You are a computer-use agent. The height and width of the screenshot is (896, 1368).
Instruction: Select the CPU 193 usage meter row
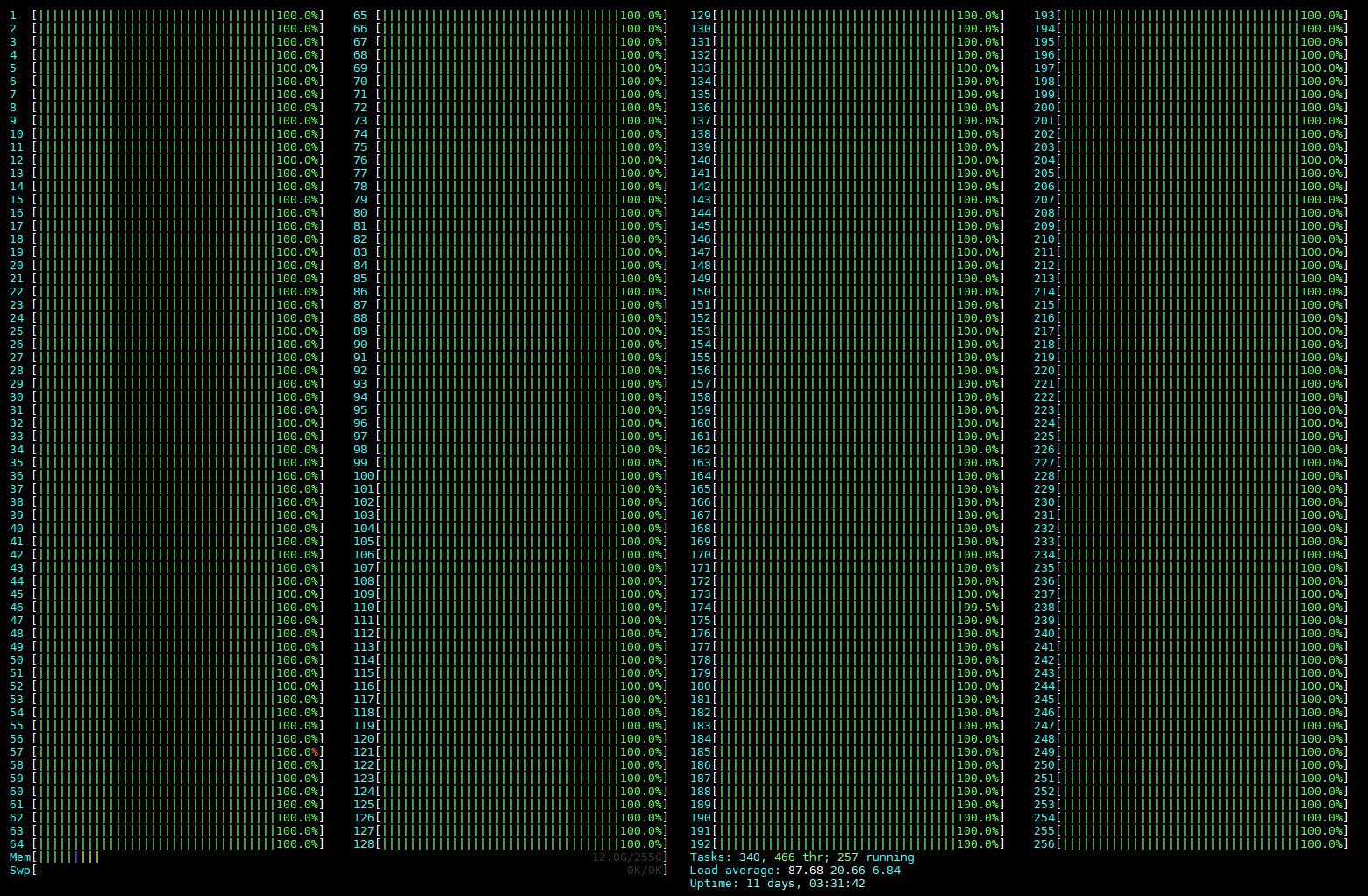pos(1191,16)
